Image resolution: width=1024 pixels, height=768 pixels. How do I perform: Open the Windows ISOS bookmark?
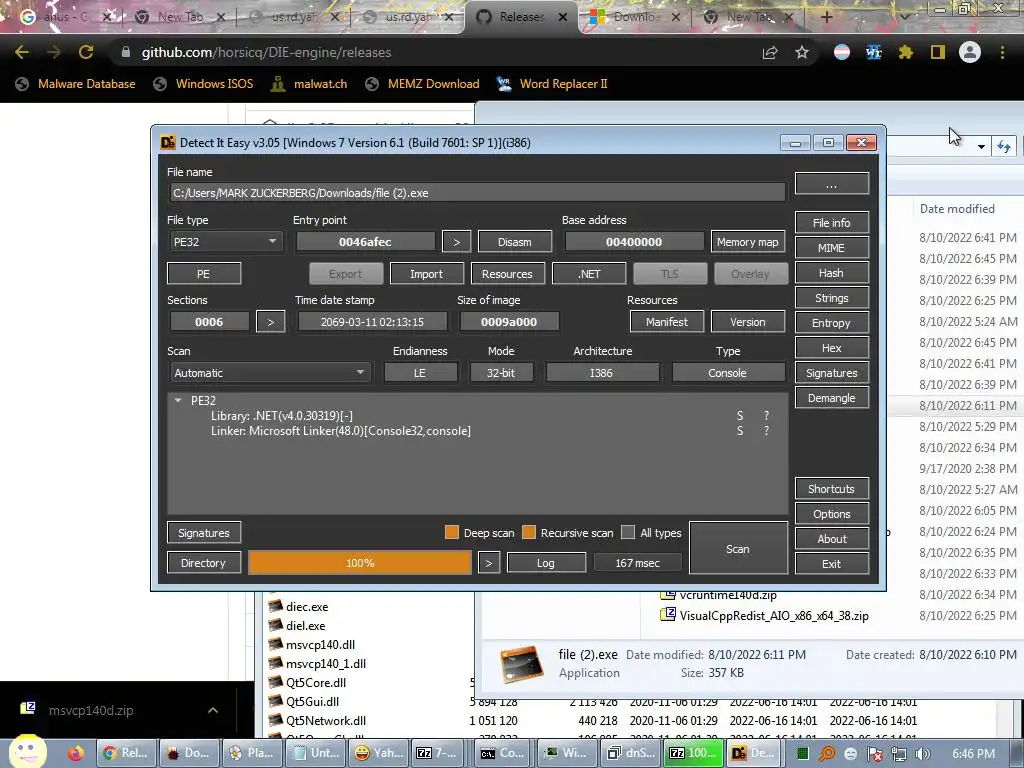pyautogui.click(x=203, y=84)
